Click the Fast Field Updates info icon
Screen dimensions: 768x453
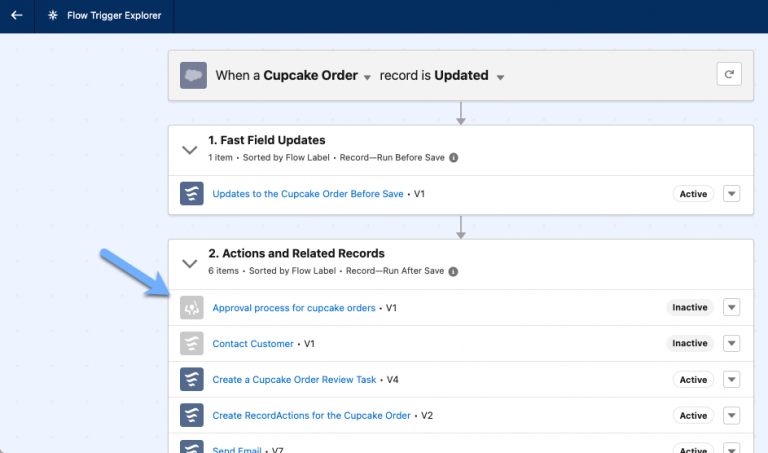tap(453, 158)
